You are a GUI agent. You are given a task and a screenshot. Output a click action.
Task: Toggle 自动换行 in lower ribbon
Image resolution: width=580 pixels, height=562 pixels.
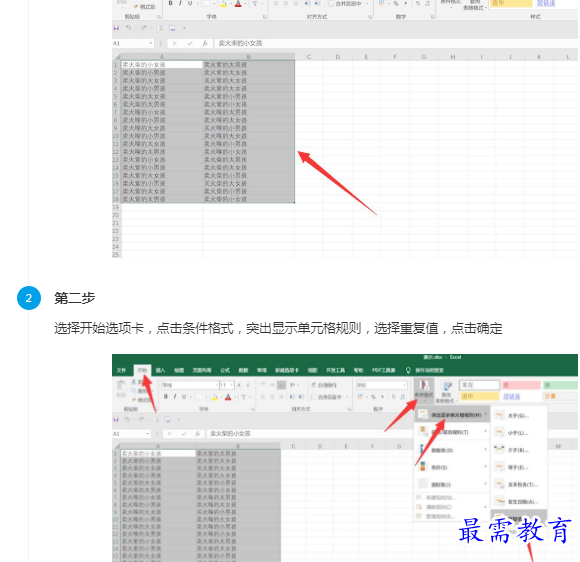pos(324,385)
